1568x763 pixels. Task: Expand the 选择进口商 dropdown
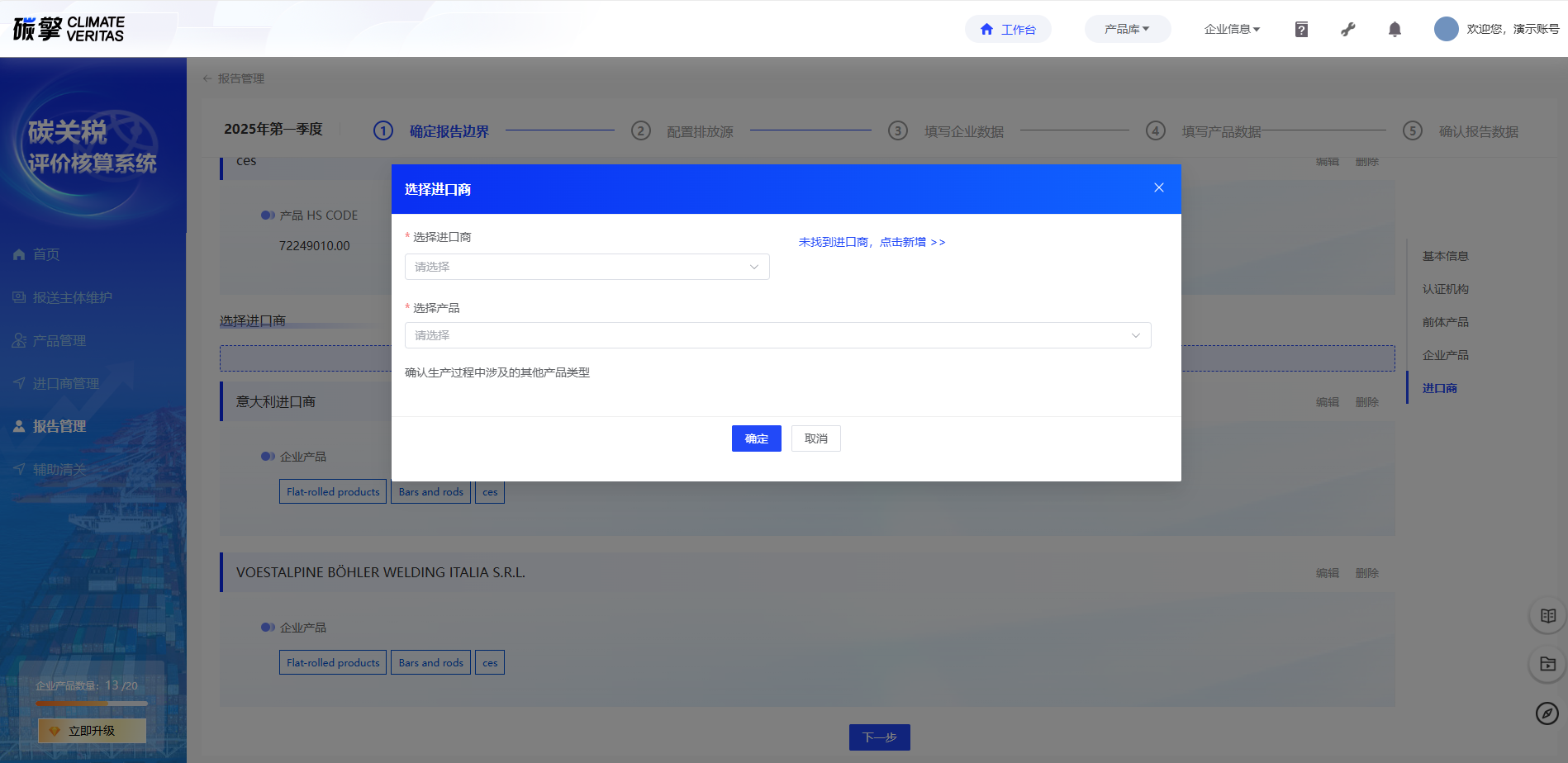coord(587,267)
